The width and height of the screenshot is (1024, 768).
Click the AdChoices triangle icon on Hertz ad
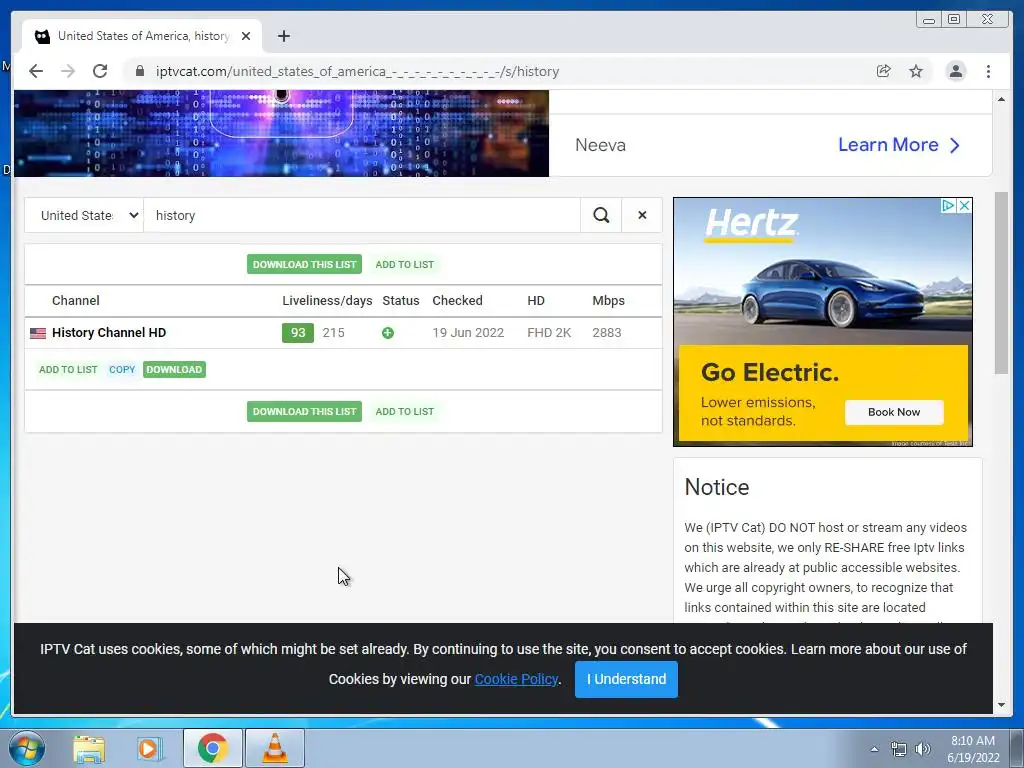pyautogui.click(x=948, y=206)
